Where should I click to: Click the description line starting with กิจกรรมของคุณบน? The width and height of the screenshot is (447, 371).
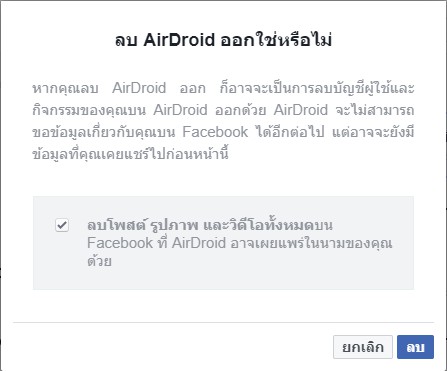(x=223, y=110)
